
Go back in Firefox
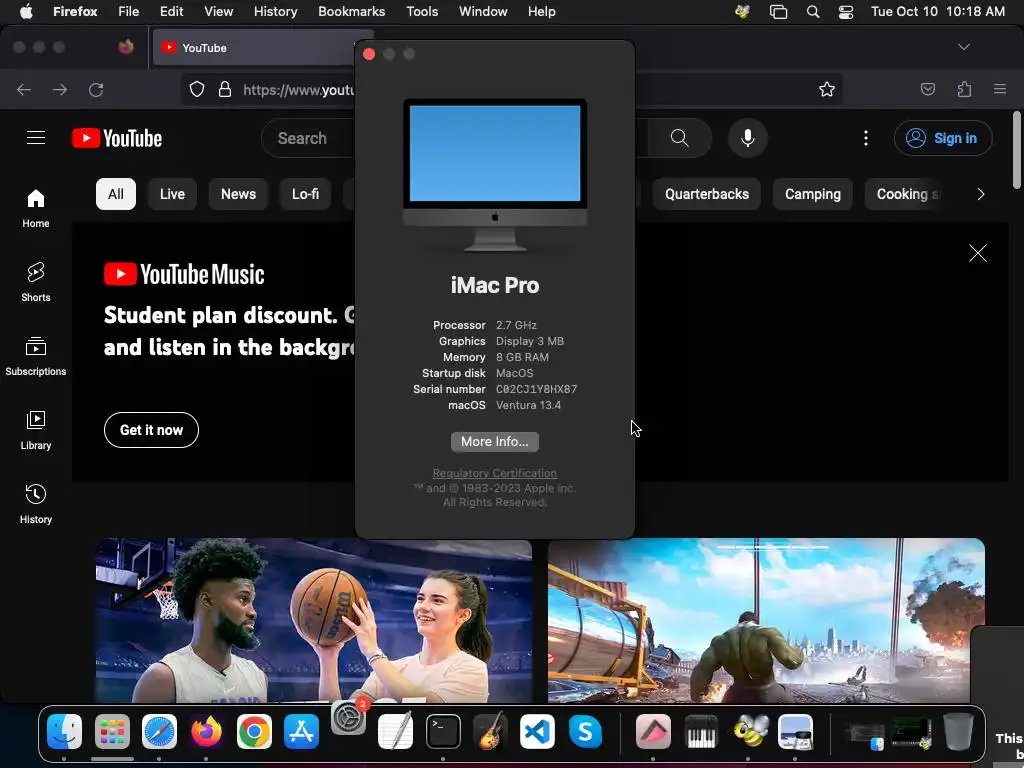pyautogui.click(x=24, y=89)
